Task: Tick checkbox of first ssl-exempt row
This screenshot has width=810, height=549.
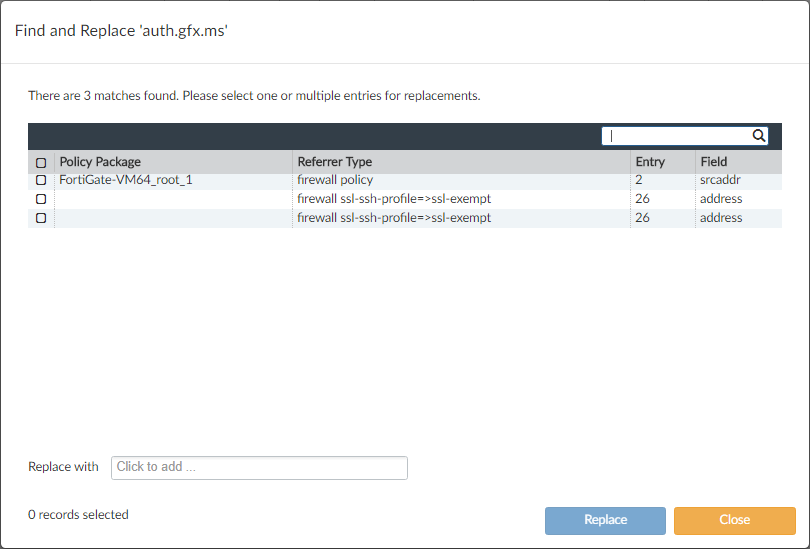Action: [x=41, y=199]
